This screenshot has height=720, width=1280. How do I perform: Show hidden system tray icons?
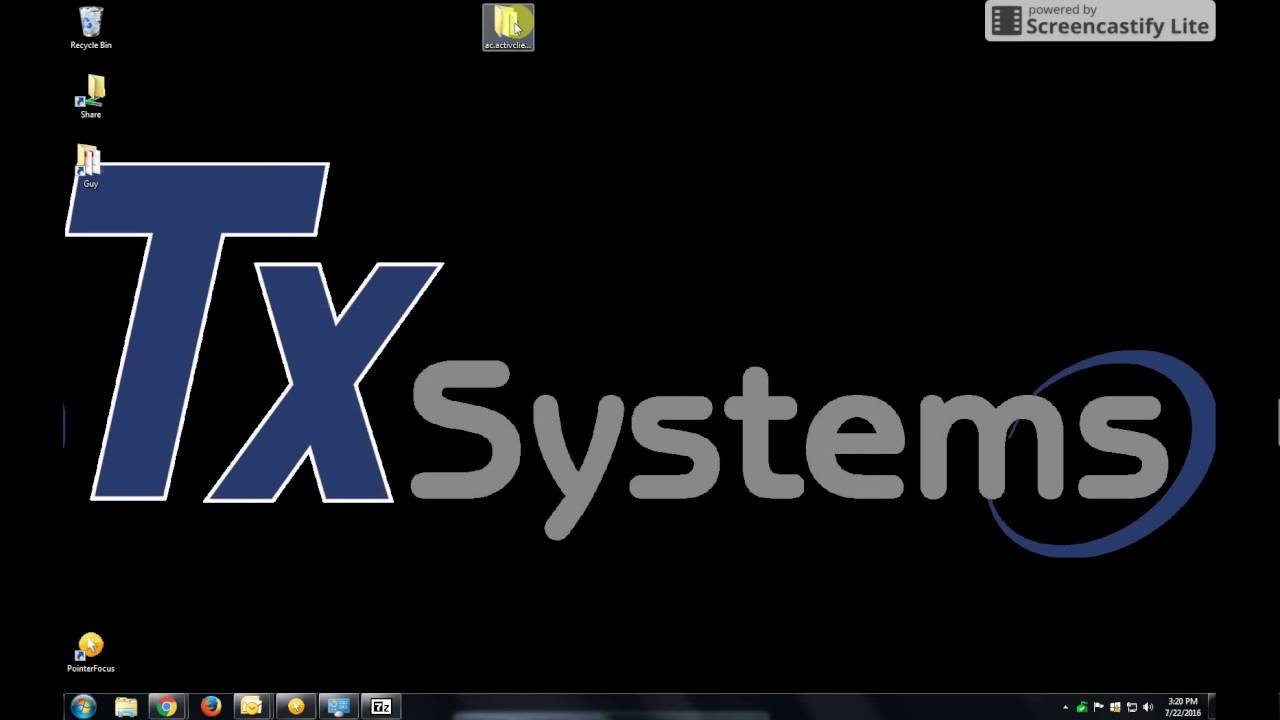click(x=1065, y=708)
